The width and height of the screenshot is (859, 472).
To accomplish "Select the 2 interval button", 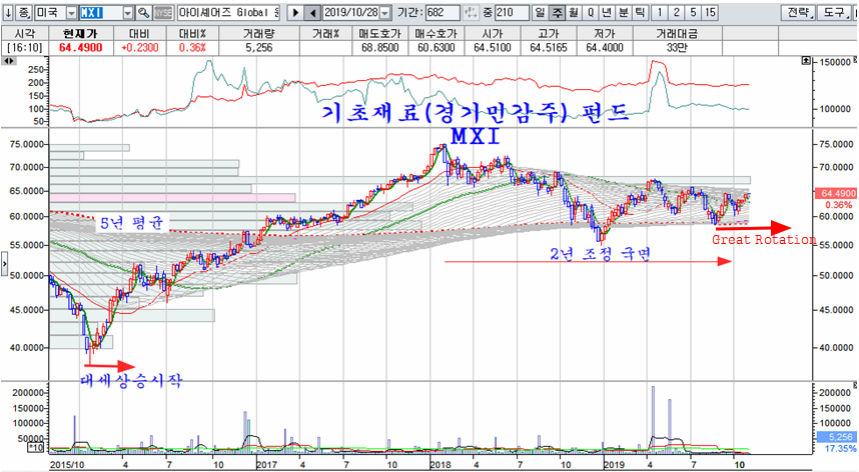I will coord(677,13).
